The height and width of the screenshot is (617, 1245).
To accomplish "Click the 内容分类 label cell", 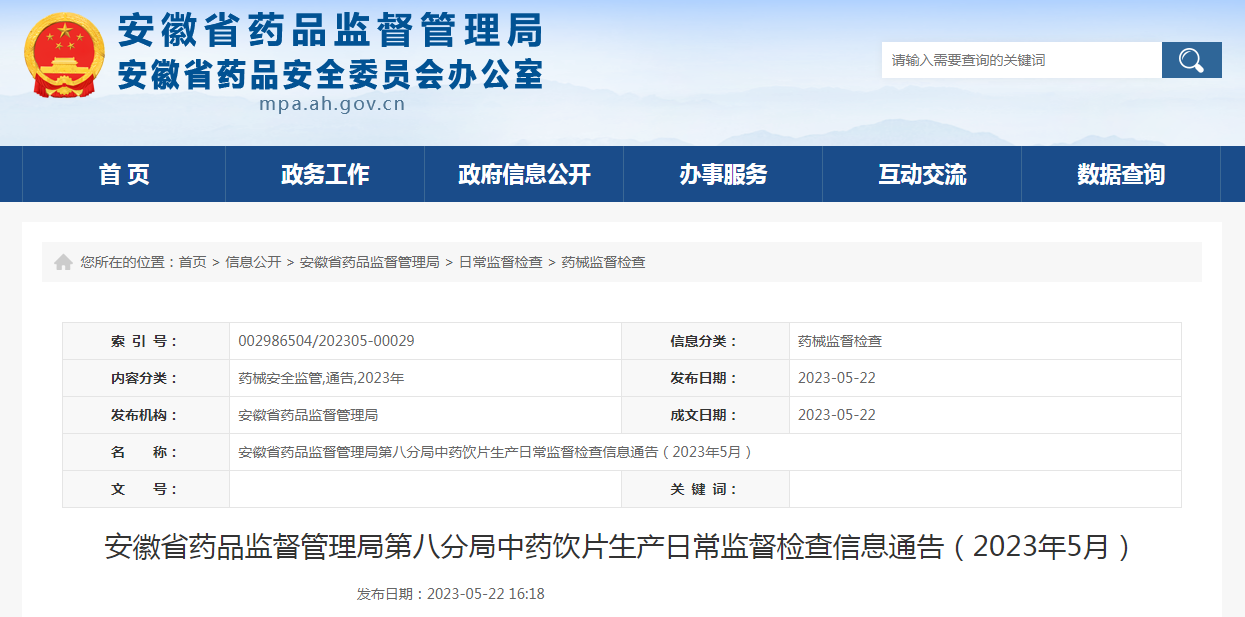I will click(x=146, y=378).
